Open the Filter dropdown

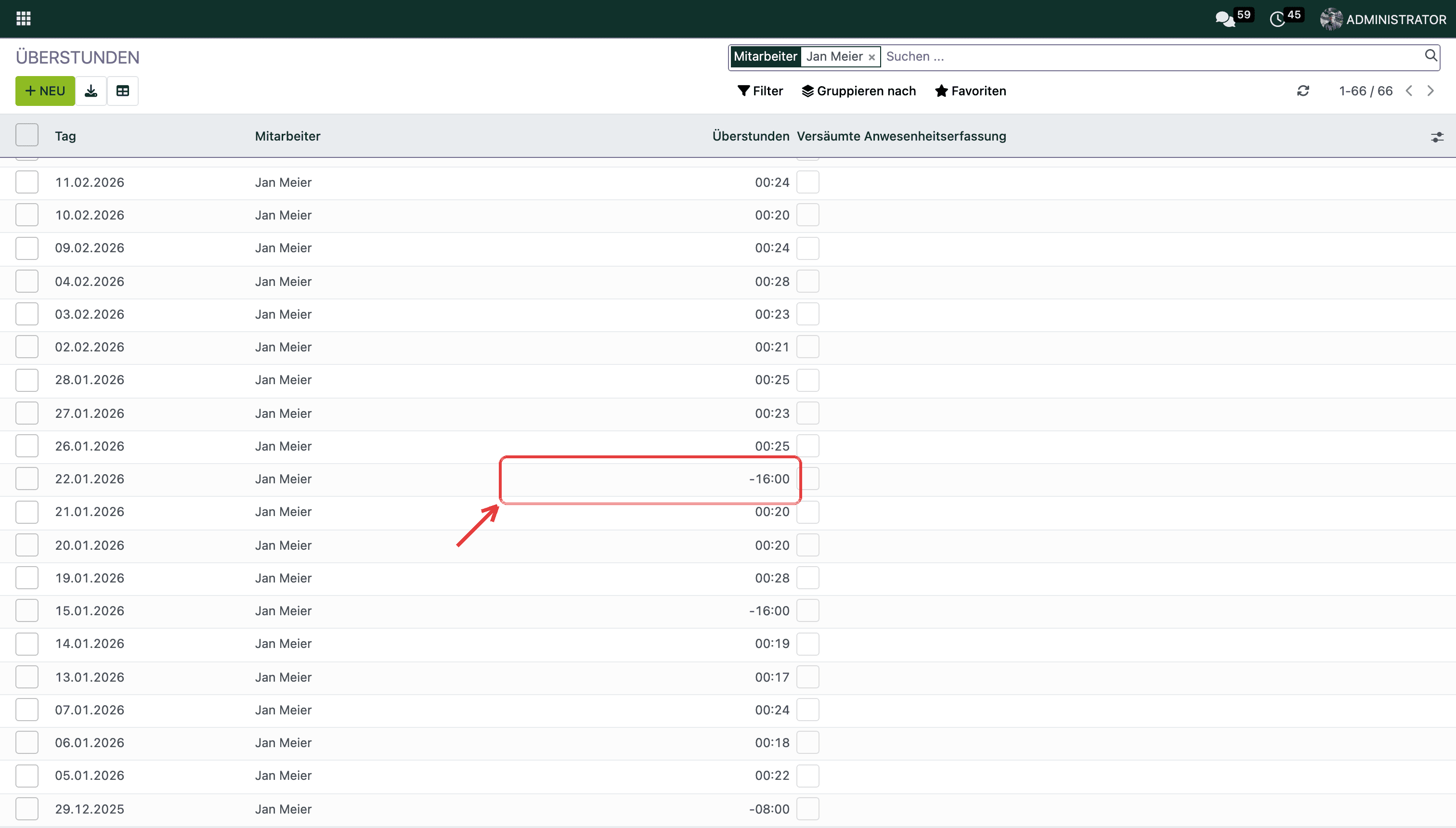tap(760, 91)
